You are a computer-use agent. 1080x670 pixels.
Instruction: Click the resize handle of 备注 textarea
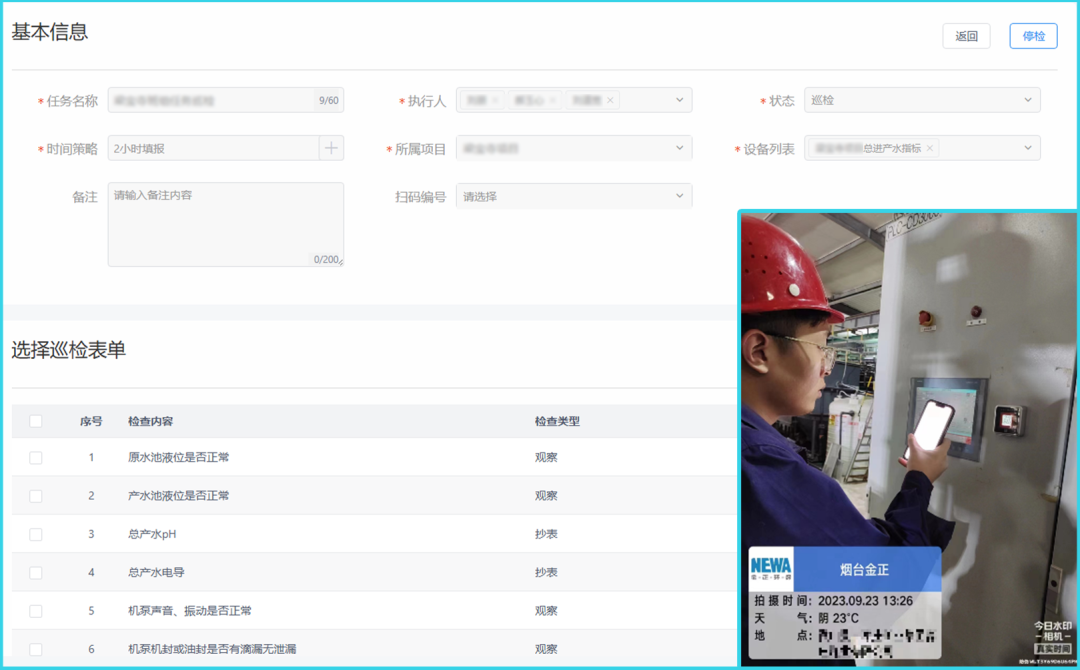coord(339,262)
